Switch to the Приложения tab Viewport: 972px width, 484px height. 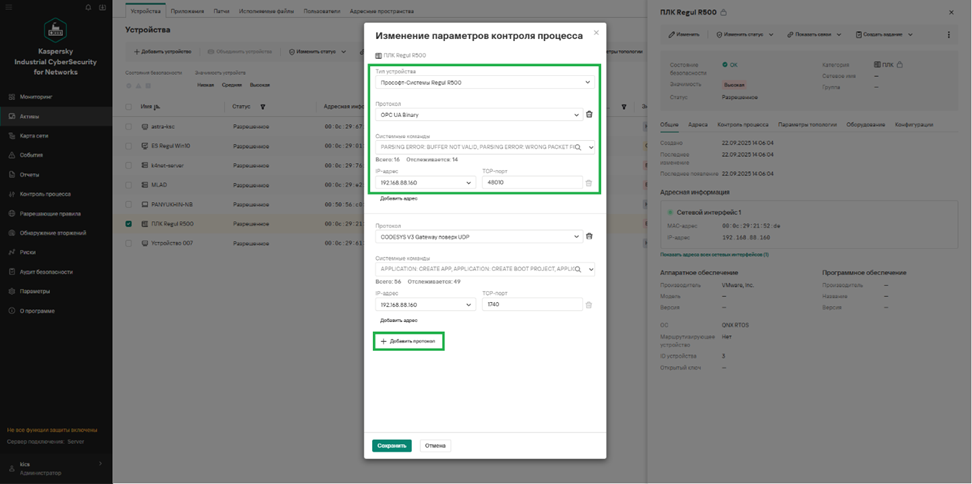tap(187, 11)
